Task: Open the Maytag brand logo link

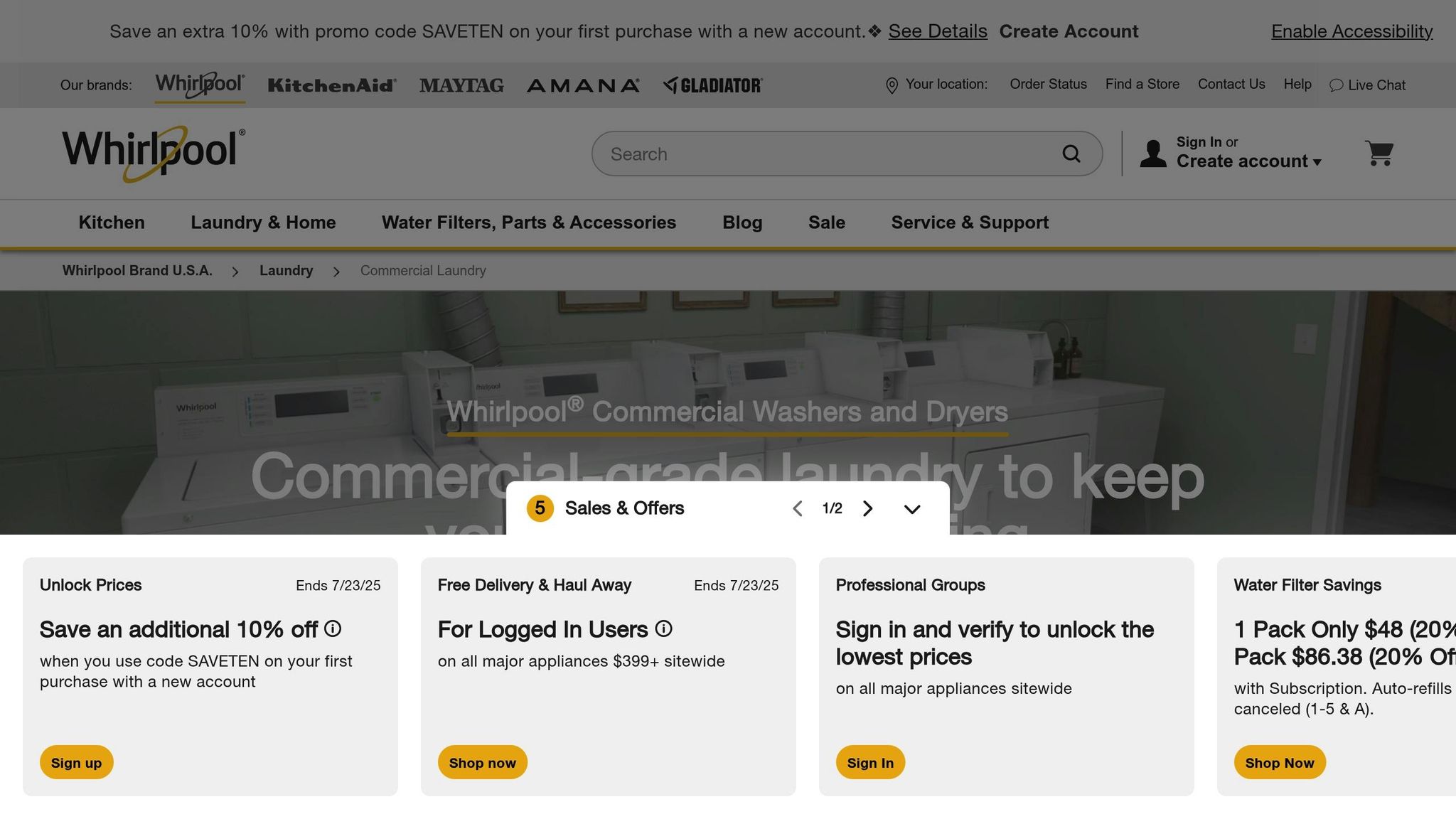Action: 461,85
